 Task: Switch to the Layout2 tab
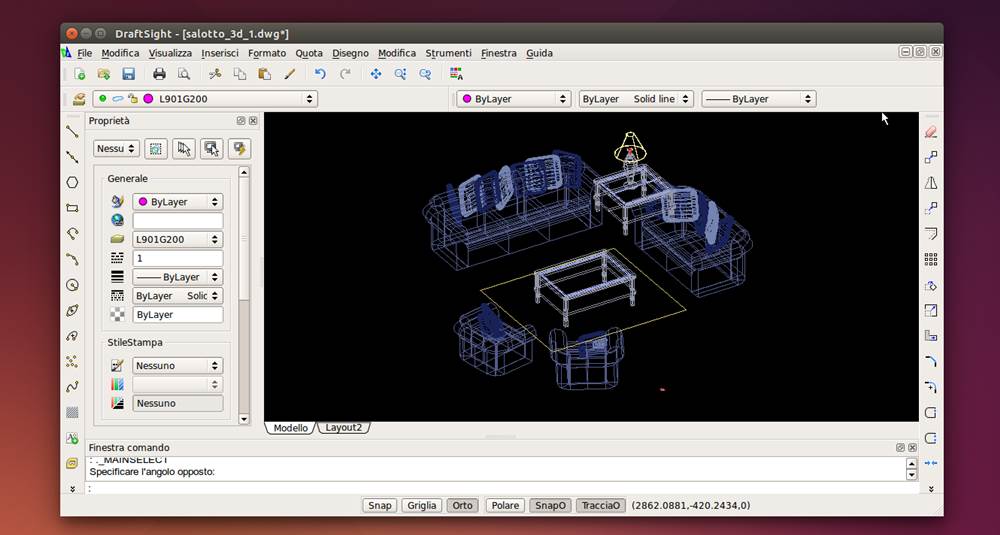pos(344,428)
